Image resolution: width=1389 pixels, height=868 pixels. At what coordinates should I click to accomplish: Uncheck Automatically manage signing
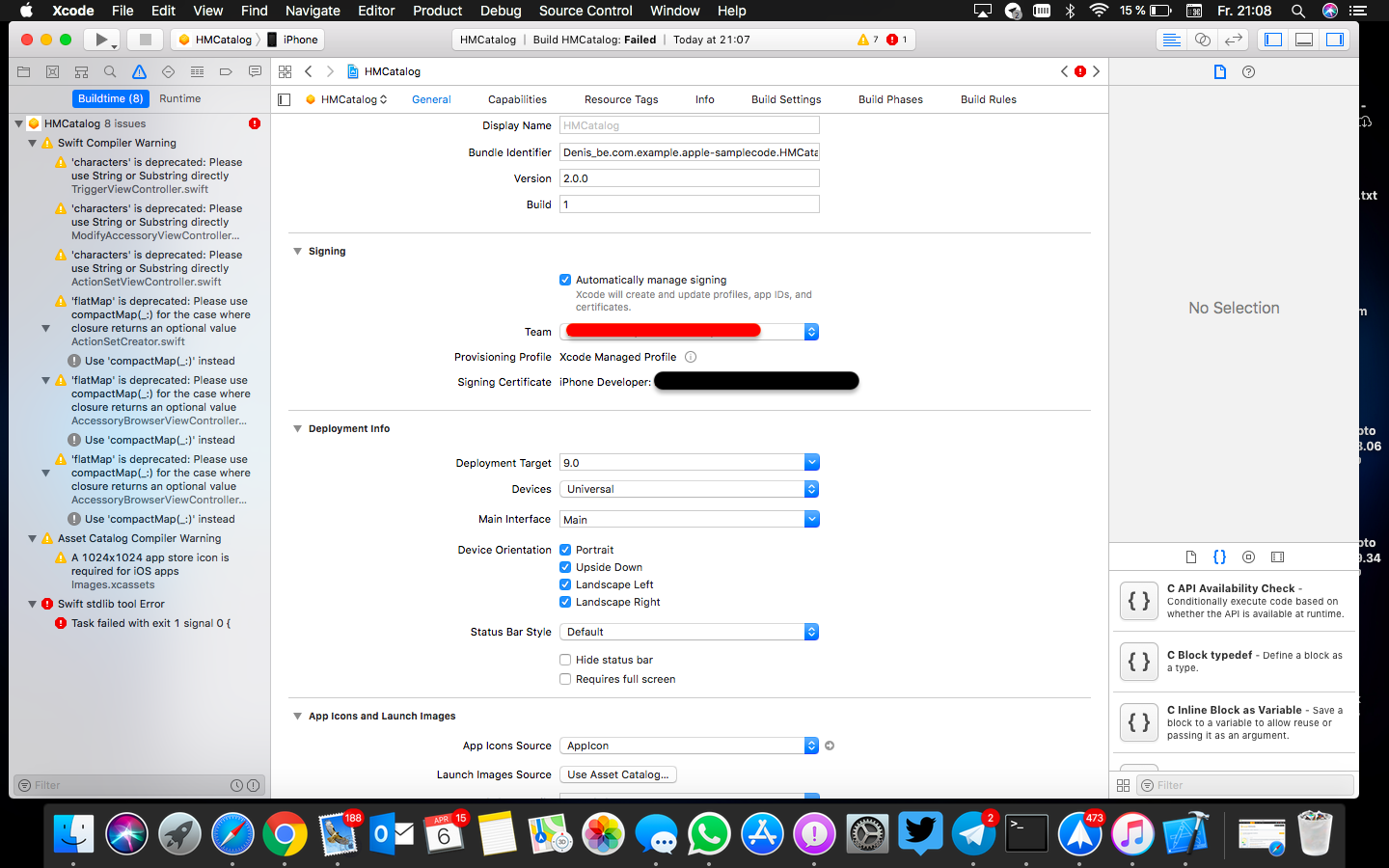565,280
